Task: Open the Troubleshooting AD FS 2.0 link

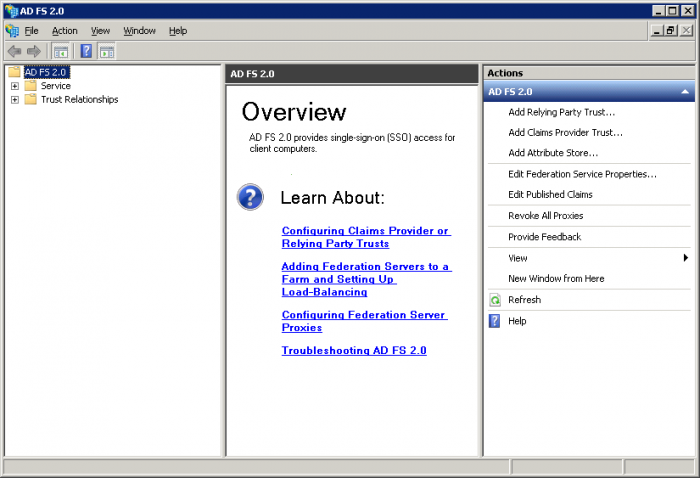Action: (x=353, y=351)
